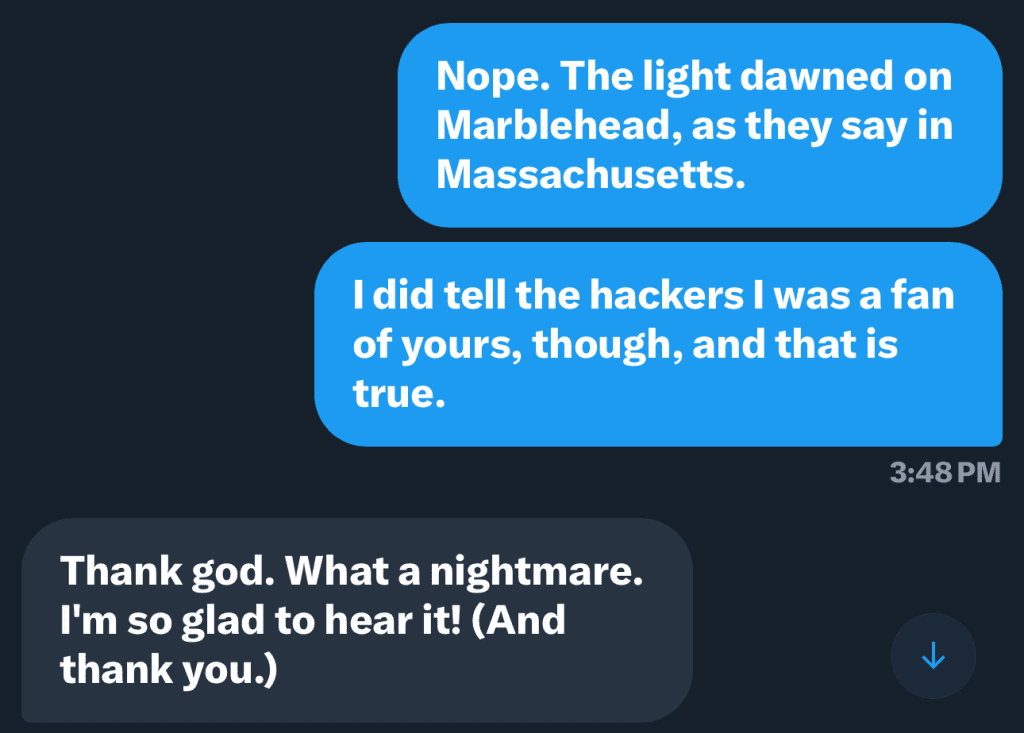1024x733 pixels.
Task: Tap the "I did tell the hackers" message
Action: 658,345
